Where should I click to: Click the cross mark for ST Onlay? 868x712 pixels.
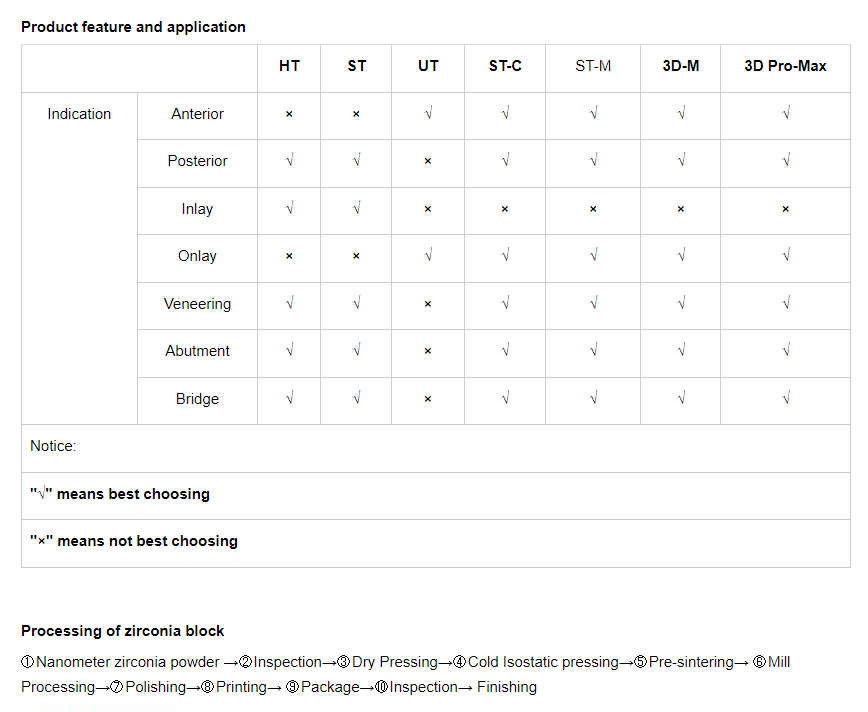(356, 256)
